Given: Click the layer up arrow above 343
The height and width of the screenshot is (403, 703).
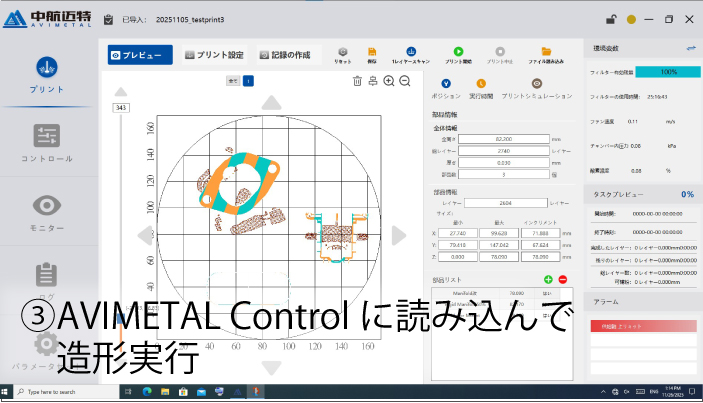Looking at the screenshot, I should coord(121,92).
